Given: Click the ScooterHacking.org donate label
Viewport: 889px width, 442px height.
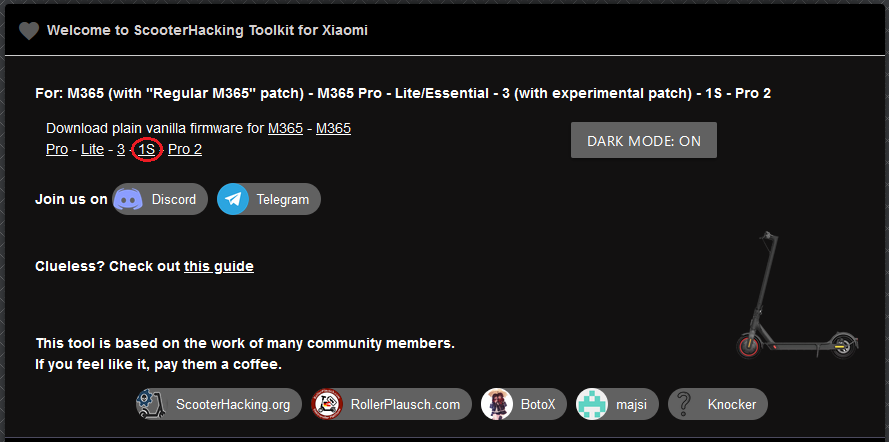Looking at the screenshot, I should coord(233,404).
